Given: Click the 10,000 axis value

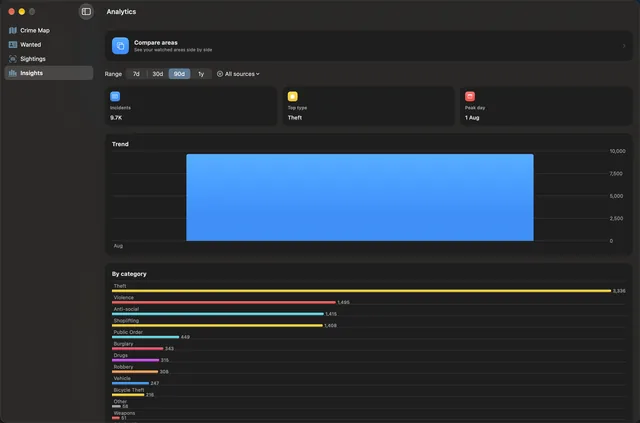Looking at the screenshot, I should [617, 151].
